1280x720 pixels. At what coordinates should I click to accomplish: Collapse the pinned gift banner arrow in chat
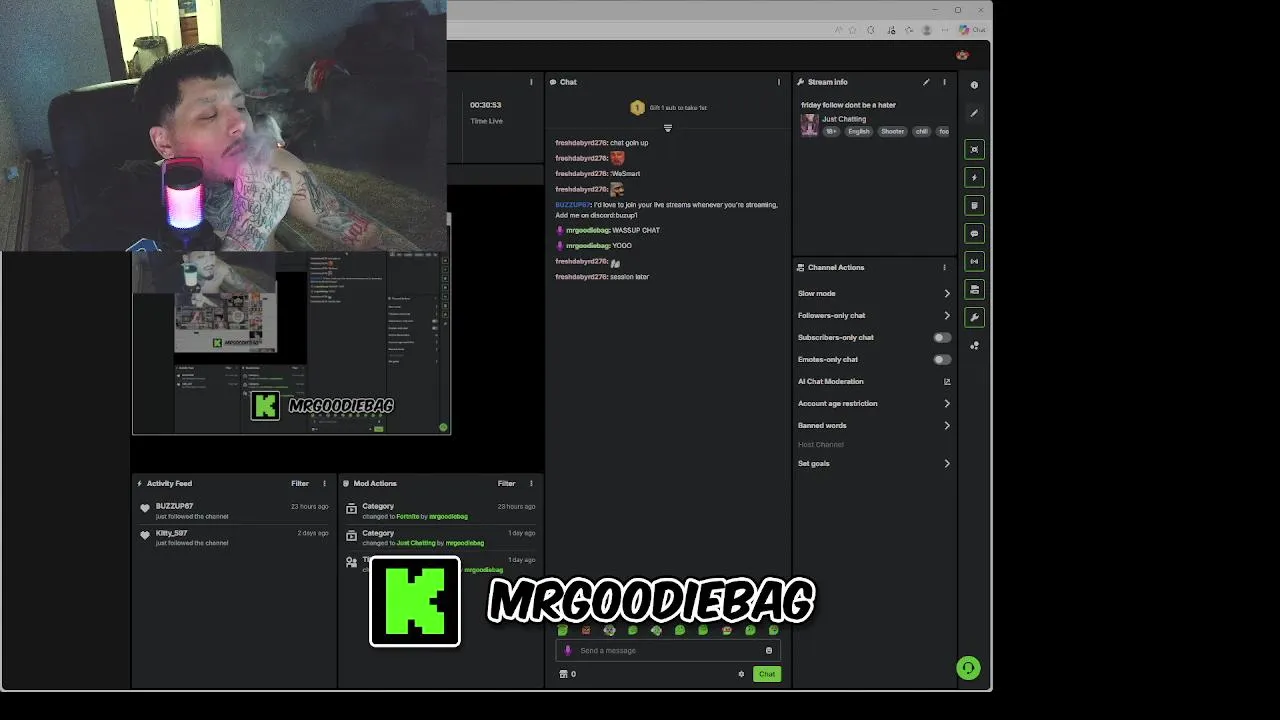(668, 128)
